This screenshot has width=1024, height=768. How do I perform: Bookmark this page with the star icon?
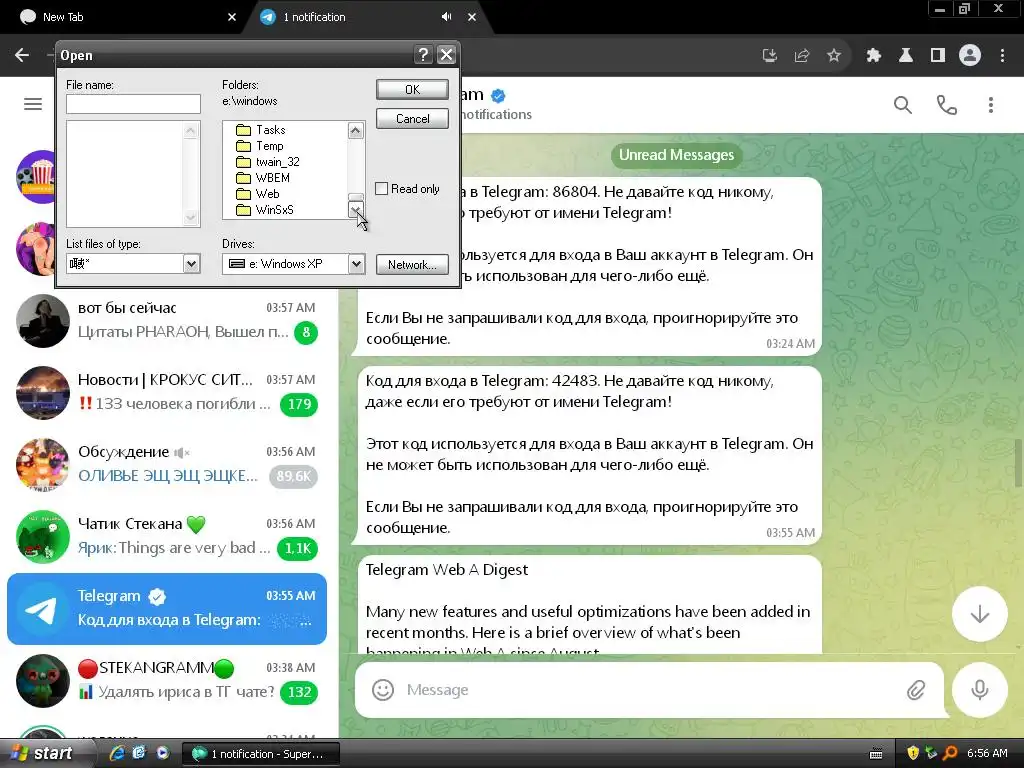click(x=833, y=56)
